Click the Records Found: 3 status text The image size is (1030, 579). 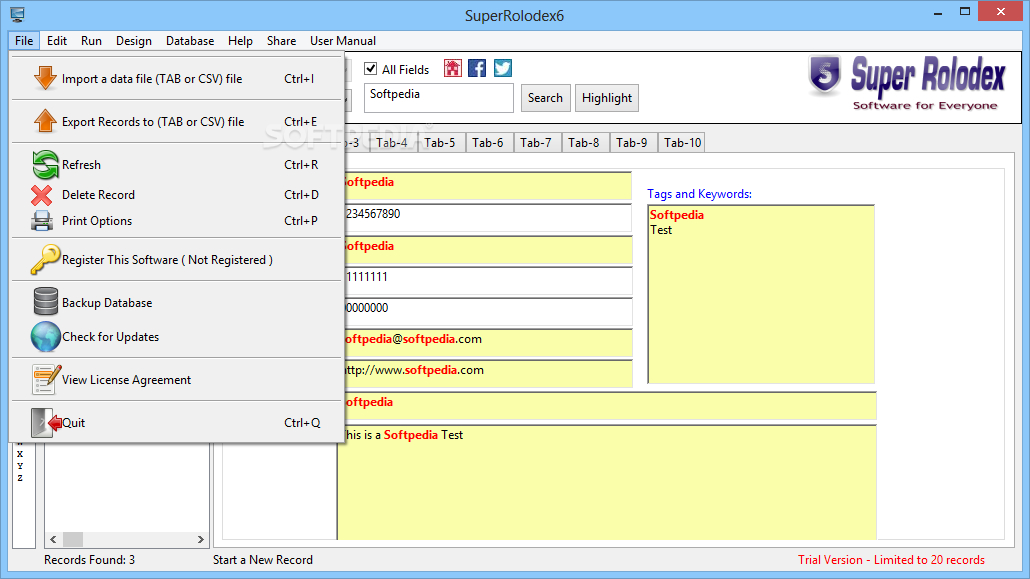click(x=89, y=560)
